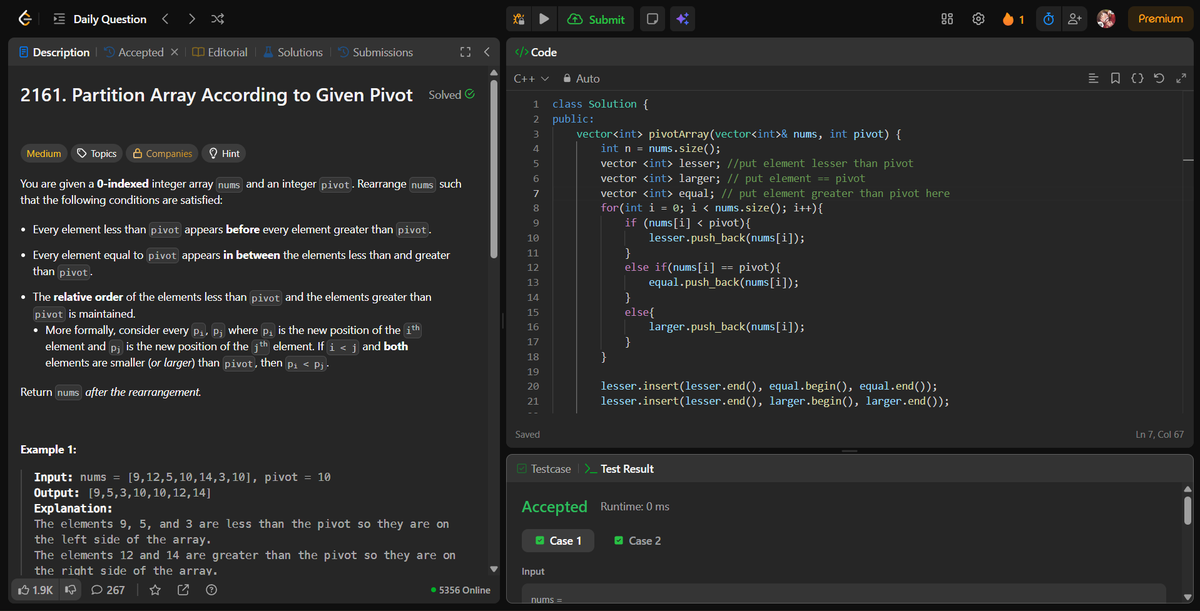1200x611 pixels.
Task: Click problem title '2161. Partition Array According to Given Pivot'
Action: tap(216, 95)
